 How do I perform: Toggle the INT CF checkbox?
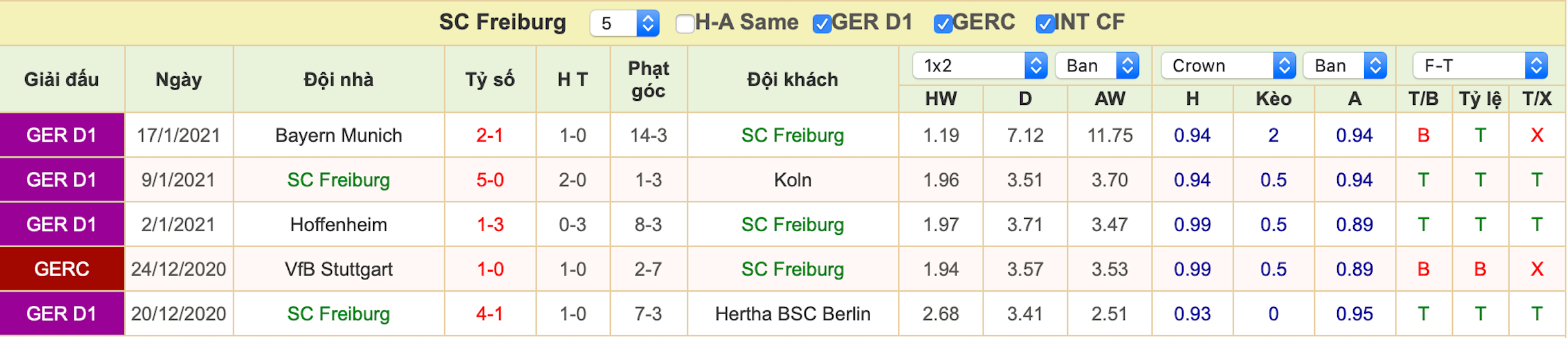pyautogui.click(x=1044, y=24)
